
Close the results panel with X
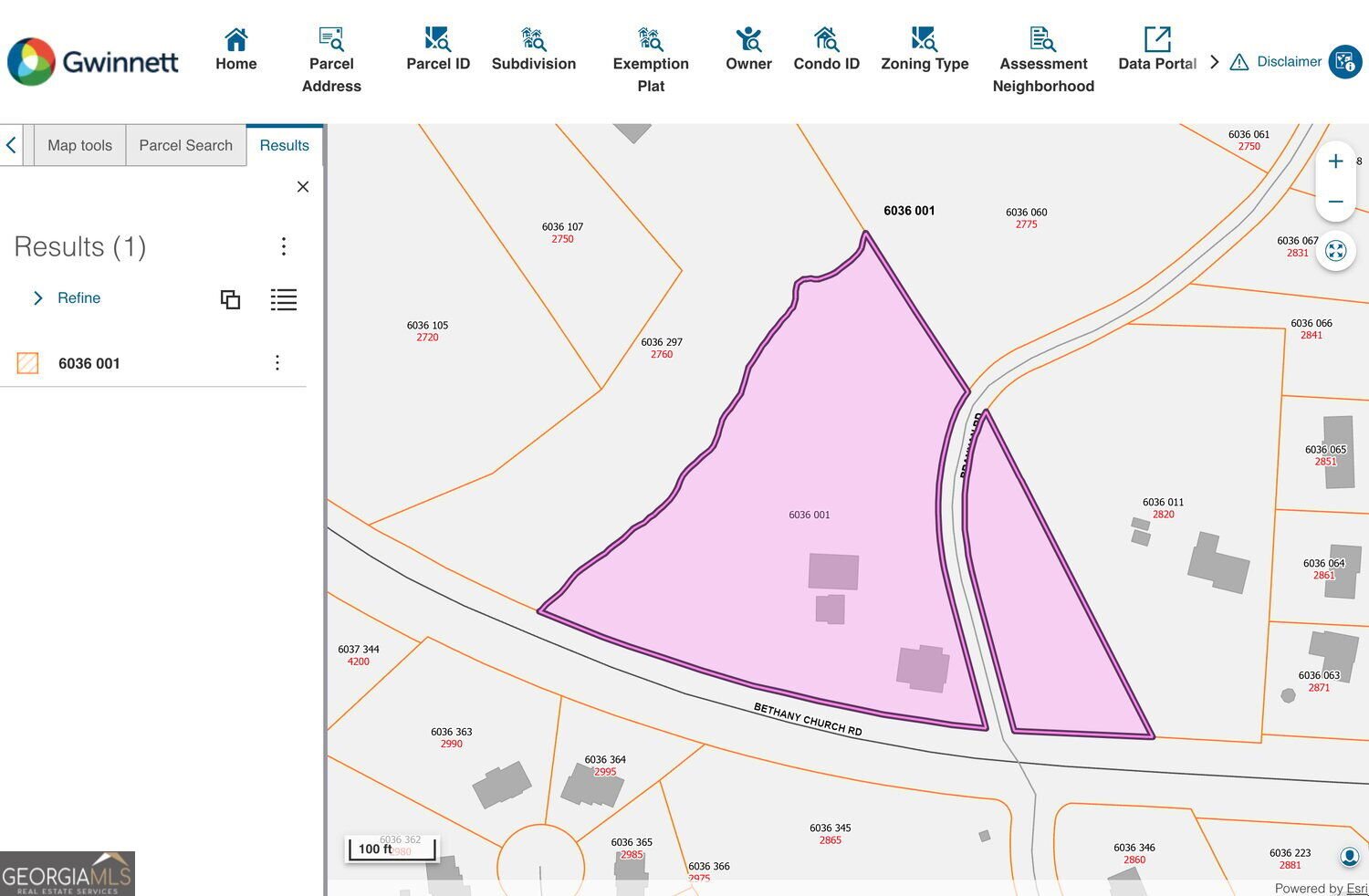(303, 187)
